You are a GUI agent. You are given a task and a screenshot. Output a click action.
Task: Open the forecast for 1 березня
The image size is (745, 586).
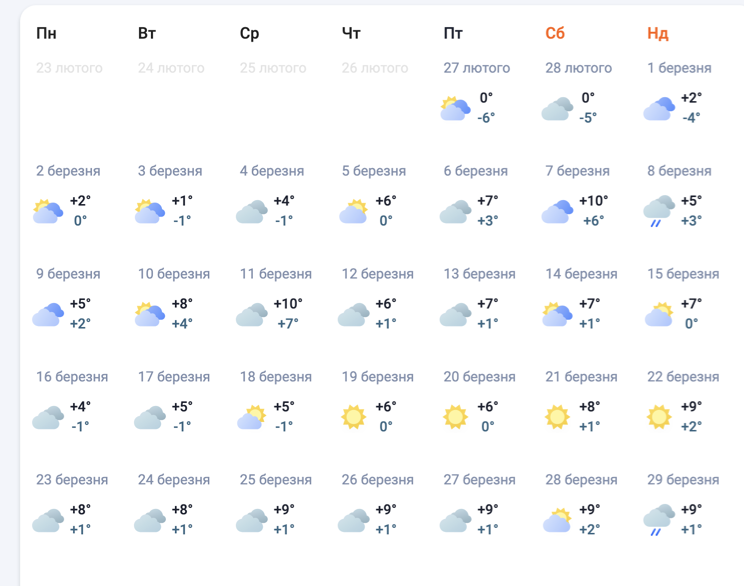coord(679,68)
